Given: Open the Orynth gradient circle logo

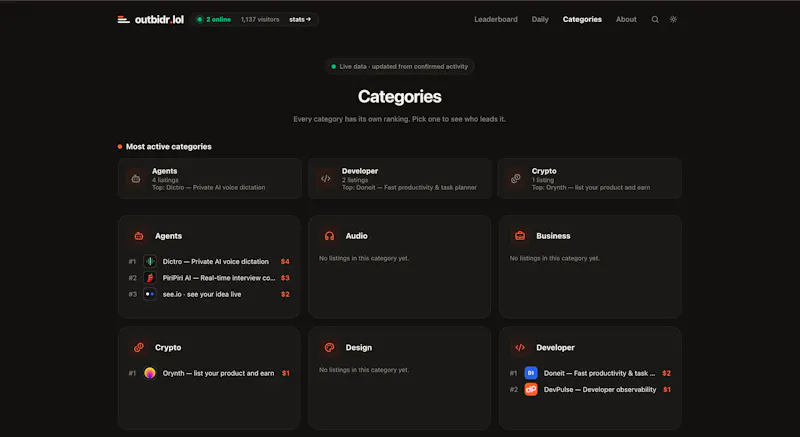Looking at the screenshot, I should tap(149, 373).
